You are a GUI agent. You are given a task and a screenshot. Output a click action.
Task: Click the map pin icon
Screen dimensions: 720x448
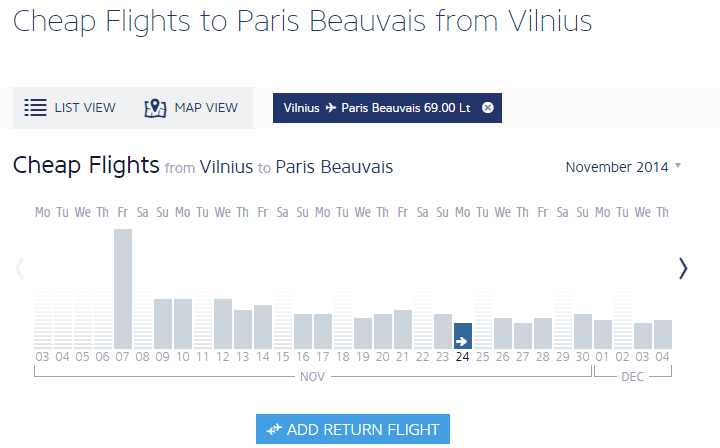pos(155,108)
